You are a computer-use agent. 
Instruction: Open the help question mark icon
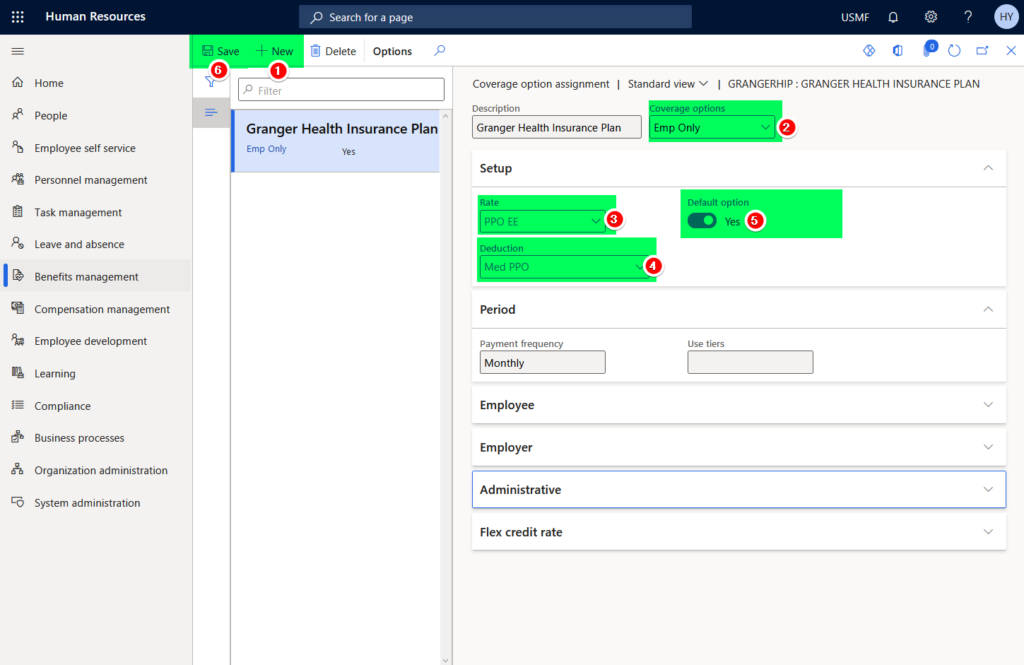pyautogui.click(x=968, y=17)
